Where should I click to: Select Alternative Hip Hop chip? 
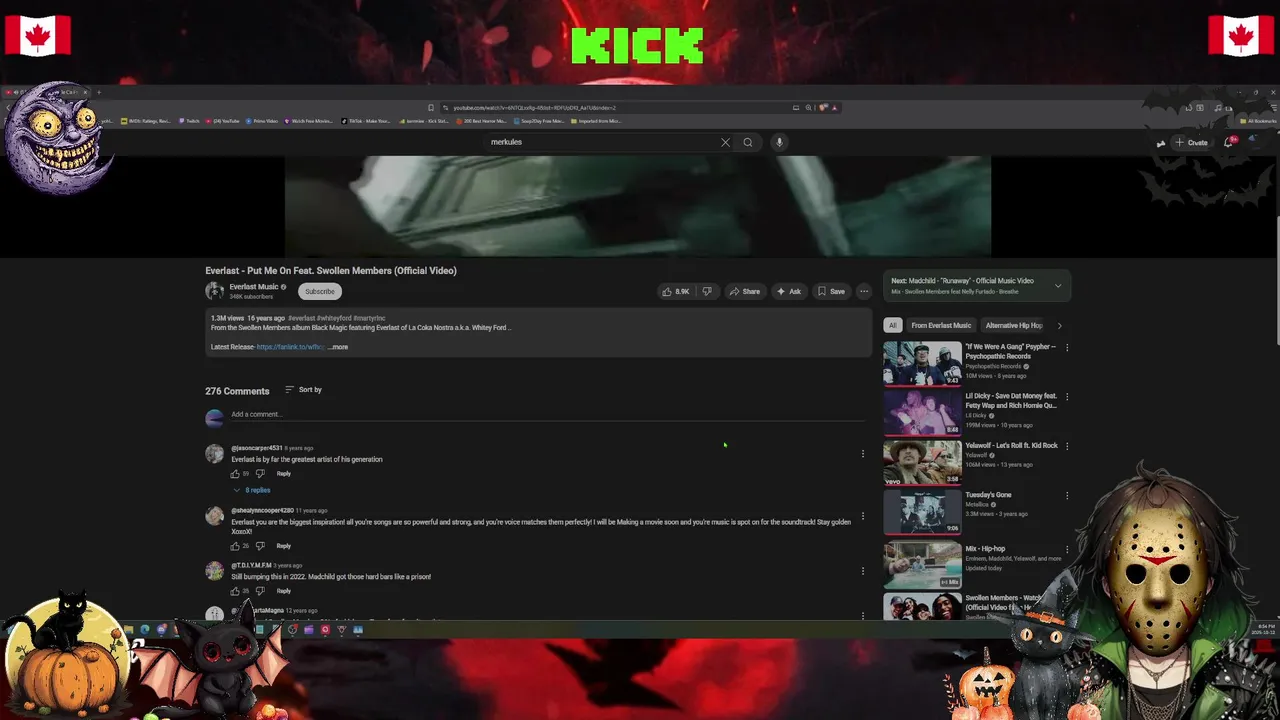(1014, 325)
